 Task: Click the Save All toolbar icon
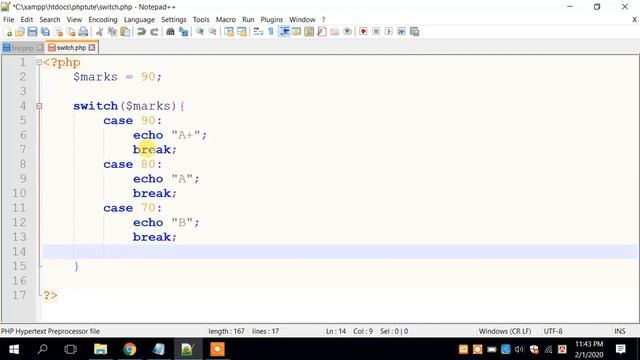(45, 32)
